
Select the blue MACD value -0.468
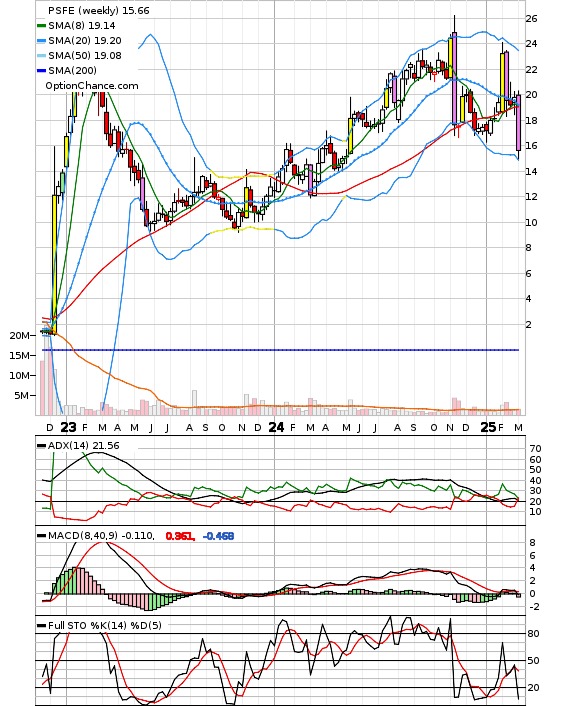tap(218, 536)
